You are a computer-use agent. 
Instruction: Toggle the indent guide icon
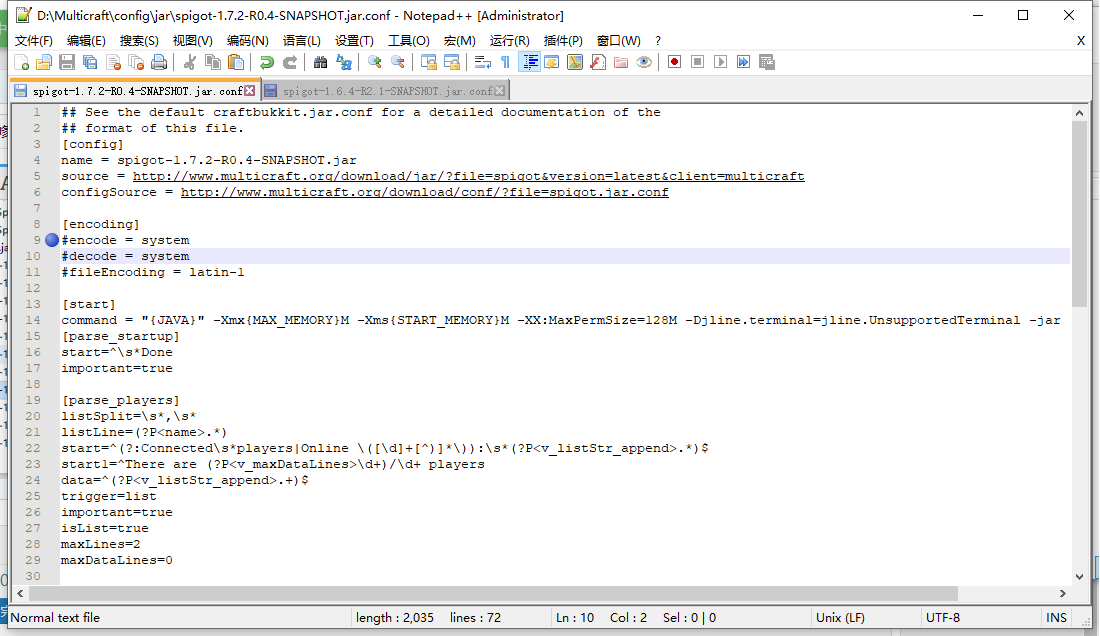pyautogui.click(x=530, y=62)
